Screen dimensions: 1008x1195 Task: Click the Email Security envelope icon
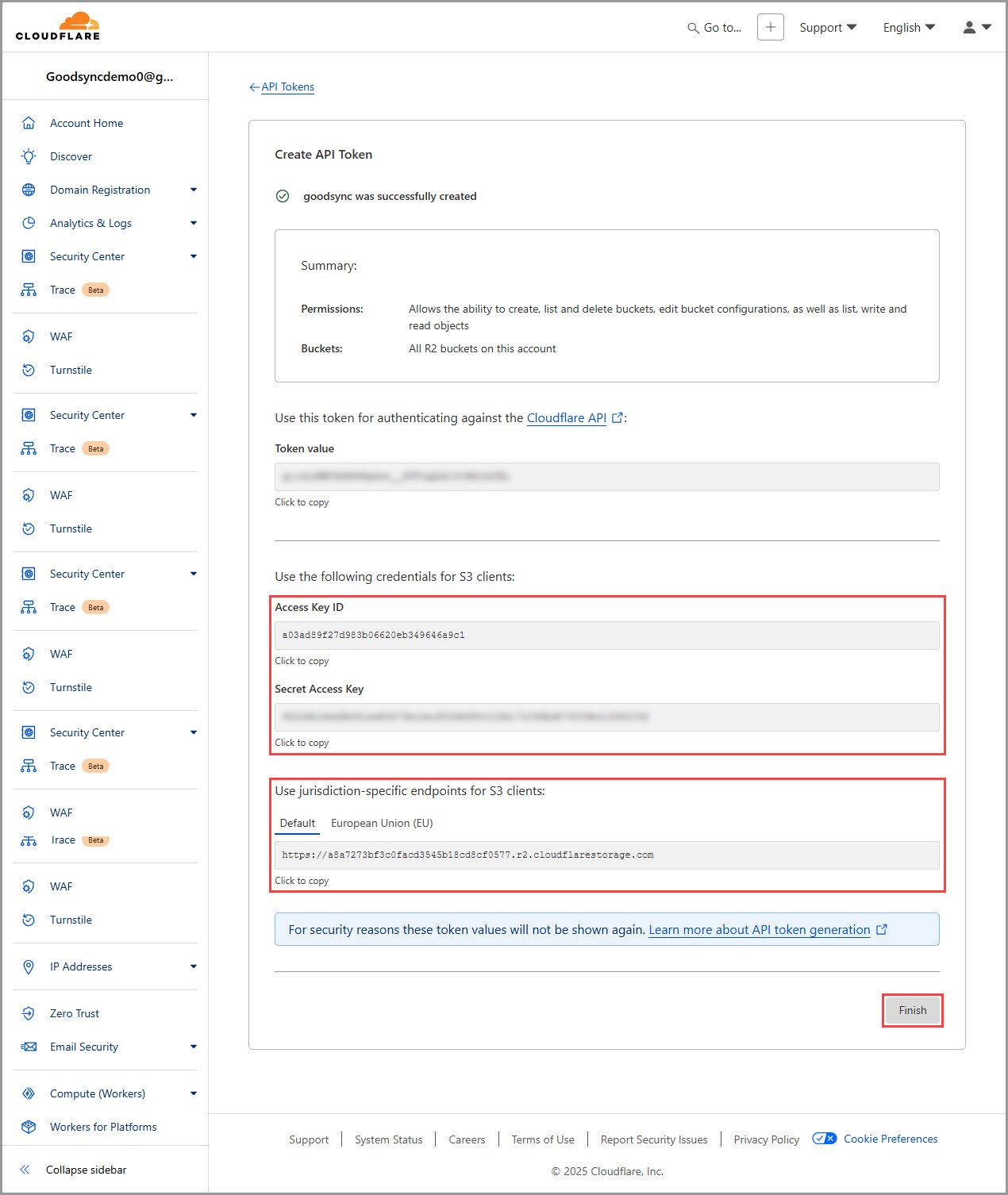click(29, 1047)
